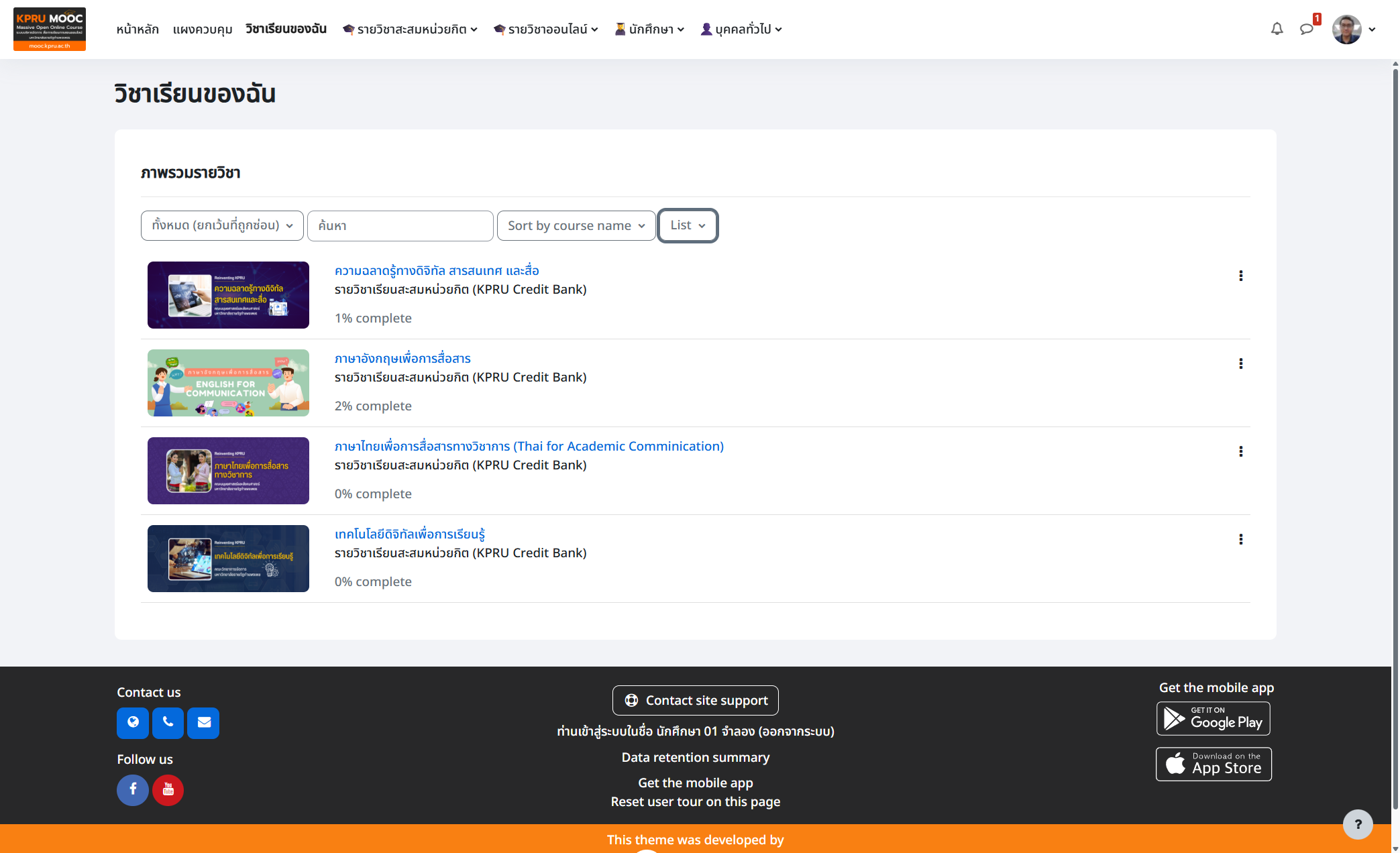
Task: Open Data retention summary link
Action: click(x=696, y=757)
